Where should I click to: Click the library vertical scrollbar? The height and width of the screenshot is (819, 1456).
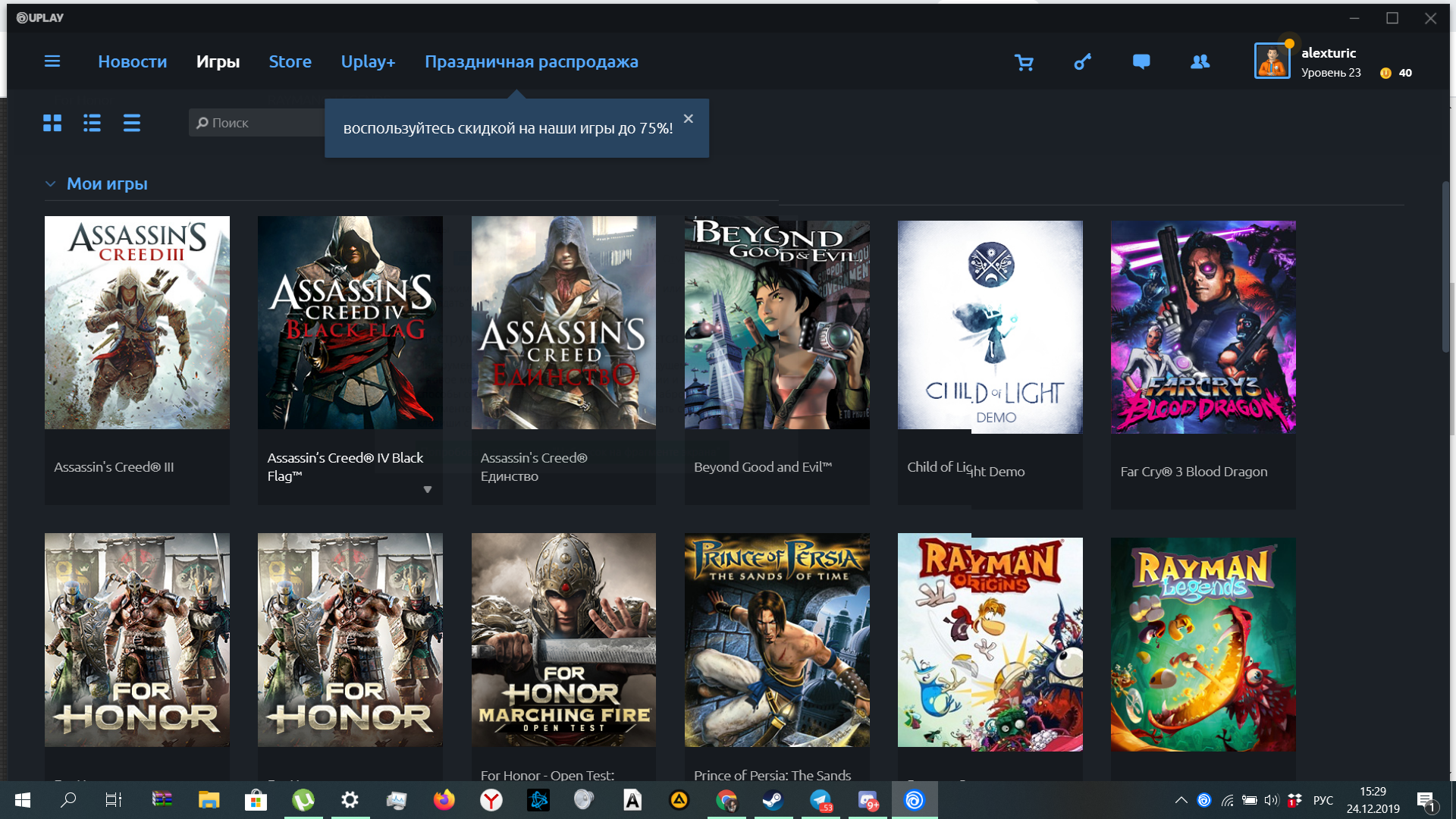1445,267
